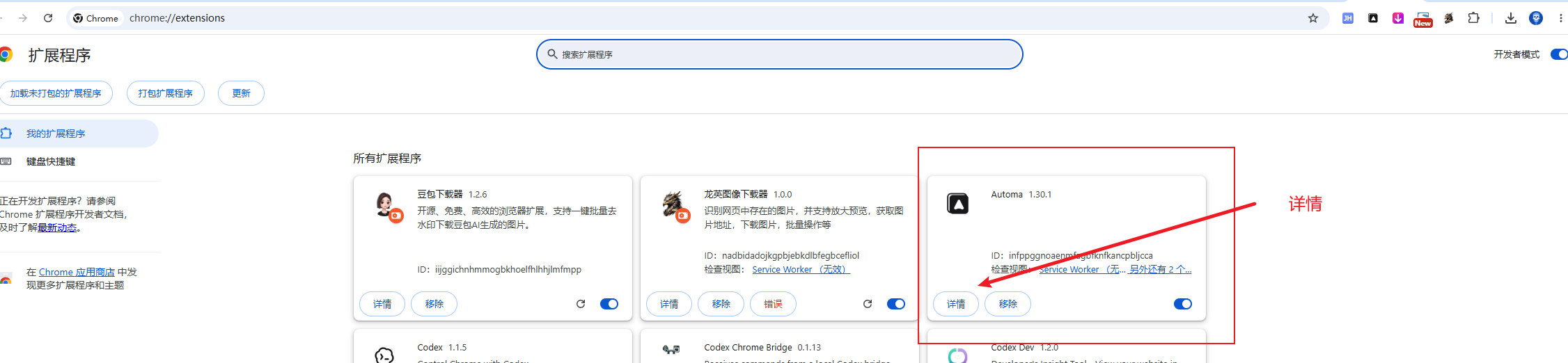Inspect Automa Service Worker link
The image size is (1568, 363).
click(1081, 269)
